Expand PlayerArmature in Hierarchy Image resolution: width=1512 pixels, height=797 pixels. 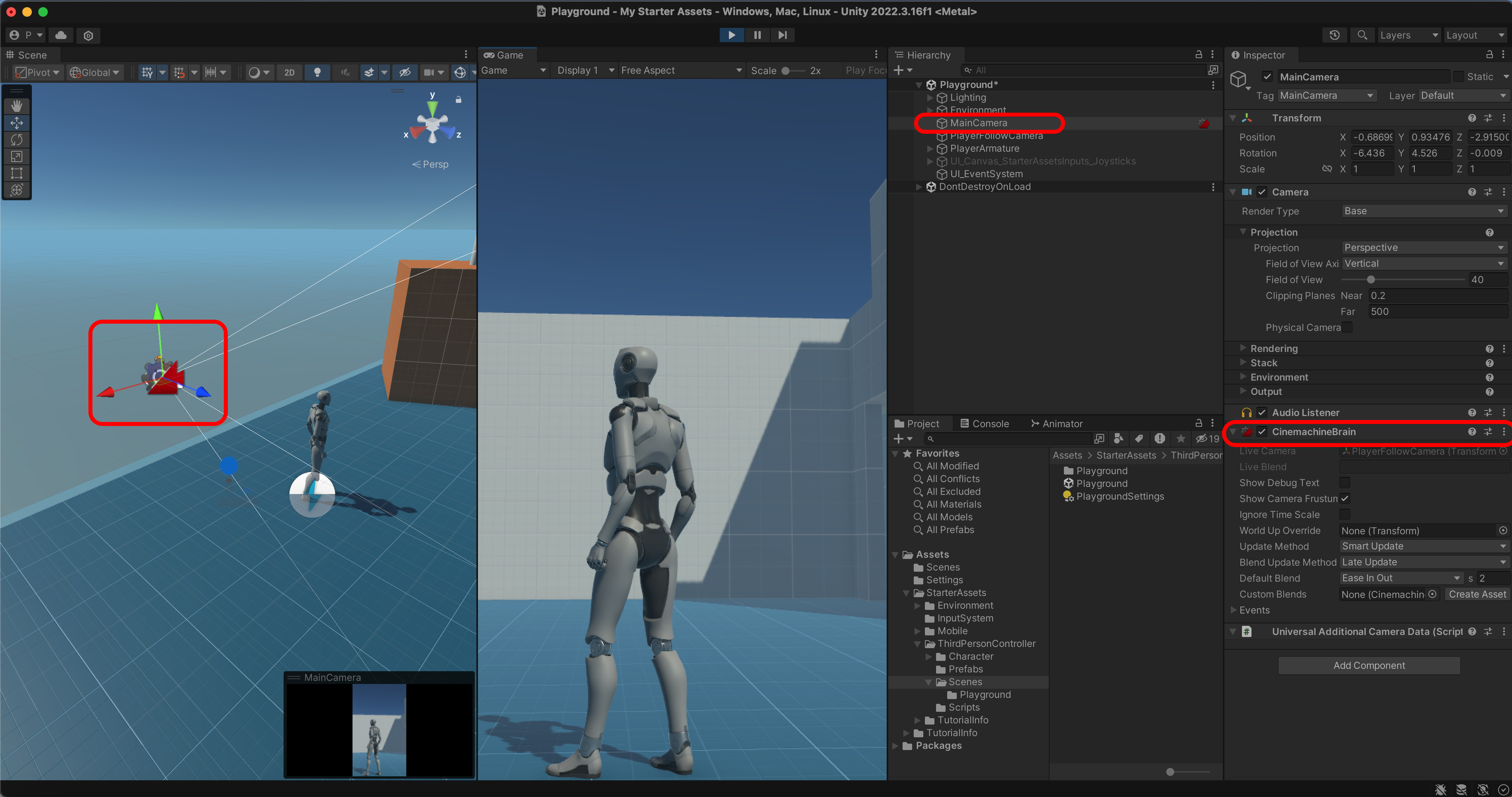tap(930, 149)
